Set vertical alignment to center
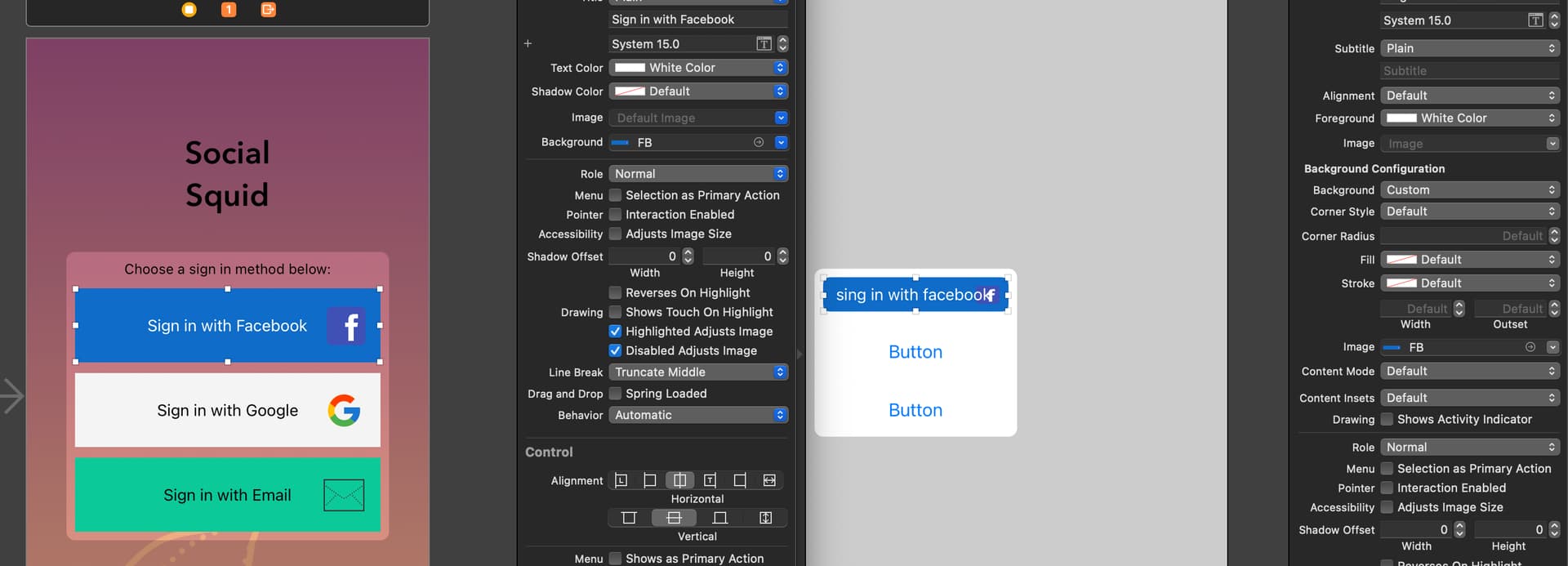 coord(674,518)
